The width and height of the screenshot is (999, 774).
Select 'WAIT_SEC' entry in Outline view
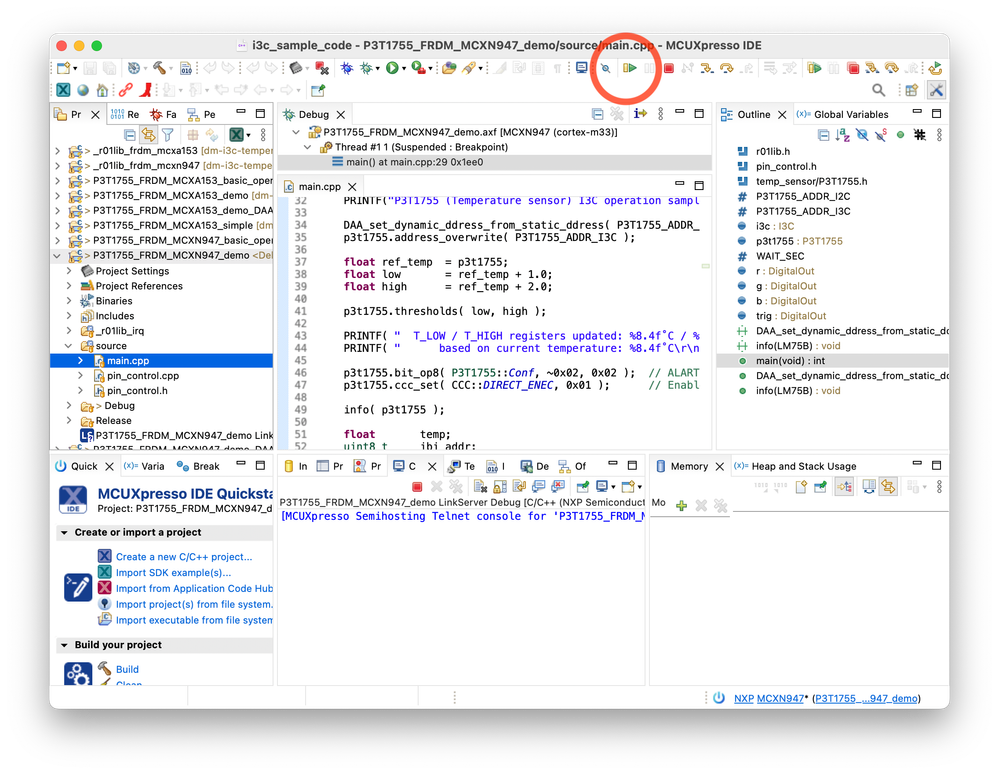[780, 256]
